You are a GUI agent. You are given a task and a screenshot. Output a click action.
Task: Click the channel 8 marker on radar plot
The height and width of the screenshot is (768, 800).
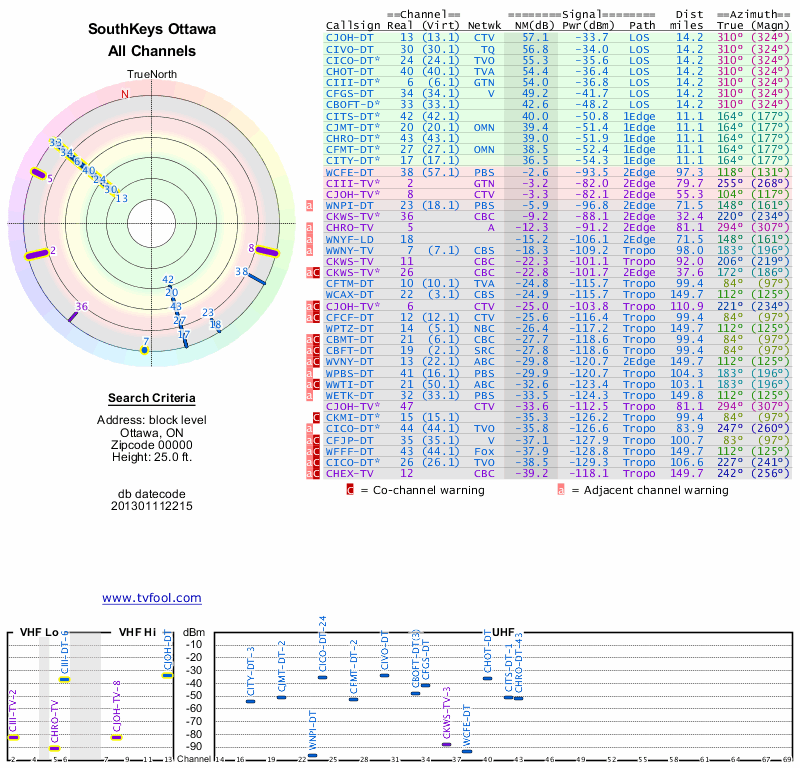tap(266, 252)
